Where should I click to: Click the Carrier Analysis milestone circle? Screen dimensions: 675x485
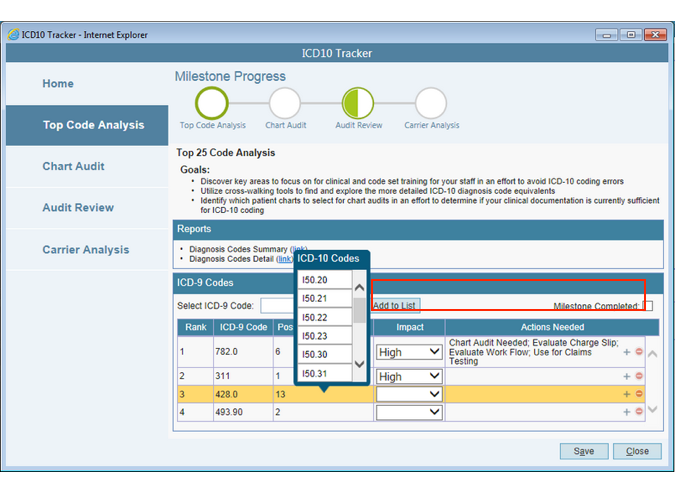[x=431, y=103]
